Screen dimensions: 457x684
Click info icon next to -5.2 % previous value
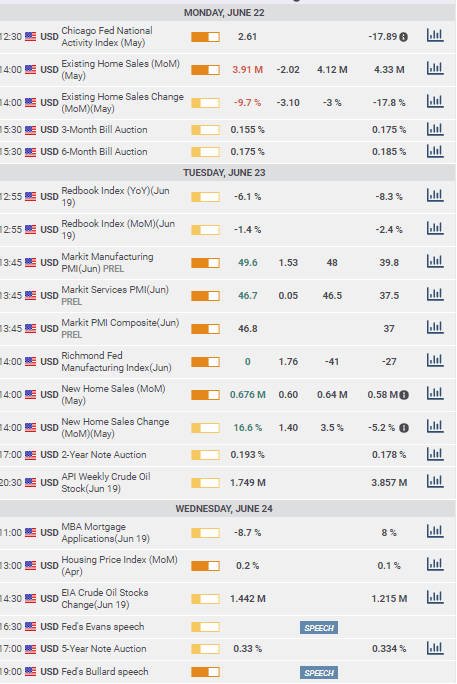click(404, 428)
